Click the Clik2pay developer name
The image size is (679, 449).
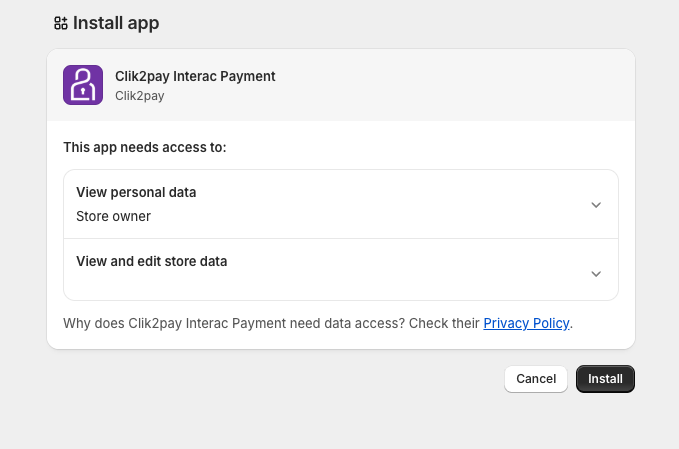(139, 96)
